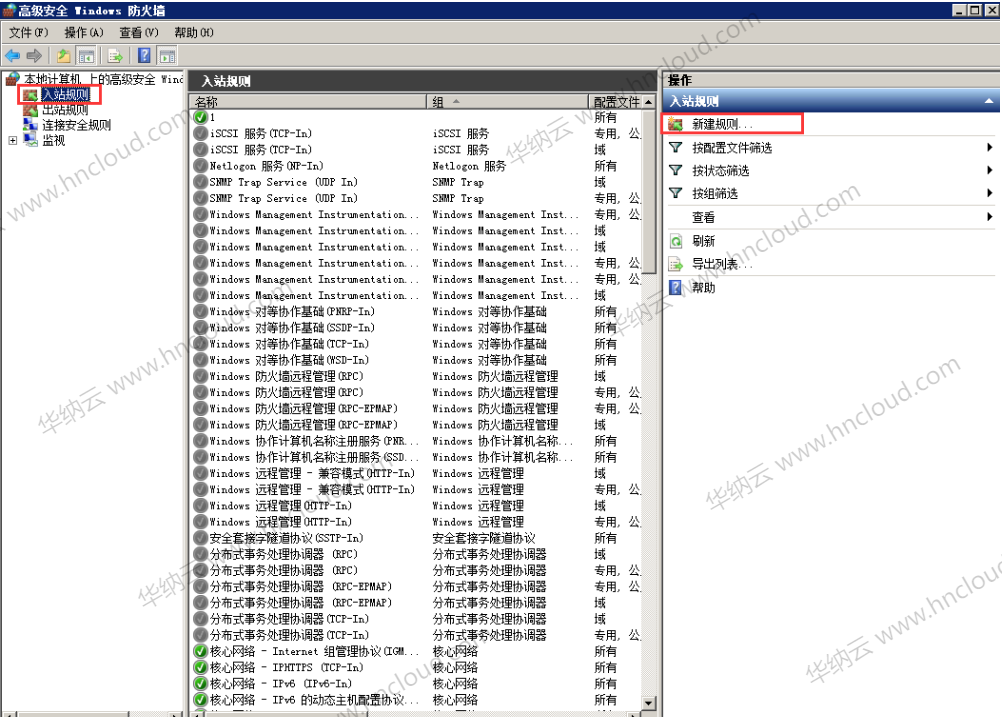Open the 文件(F) menu
This screenshot has height=717, width=1002.
tap(28, 33)
